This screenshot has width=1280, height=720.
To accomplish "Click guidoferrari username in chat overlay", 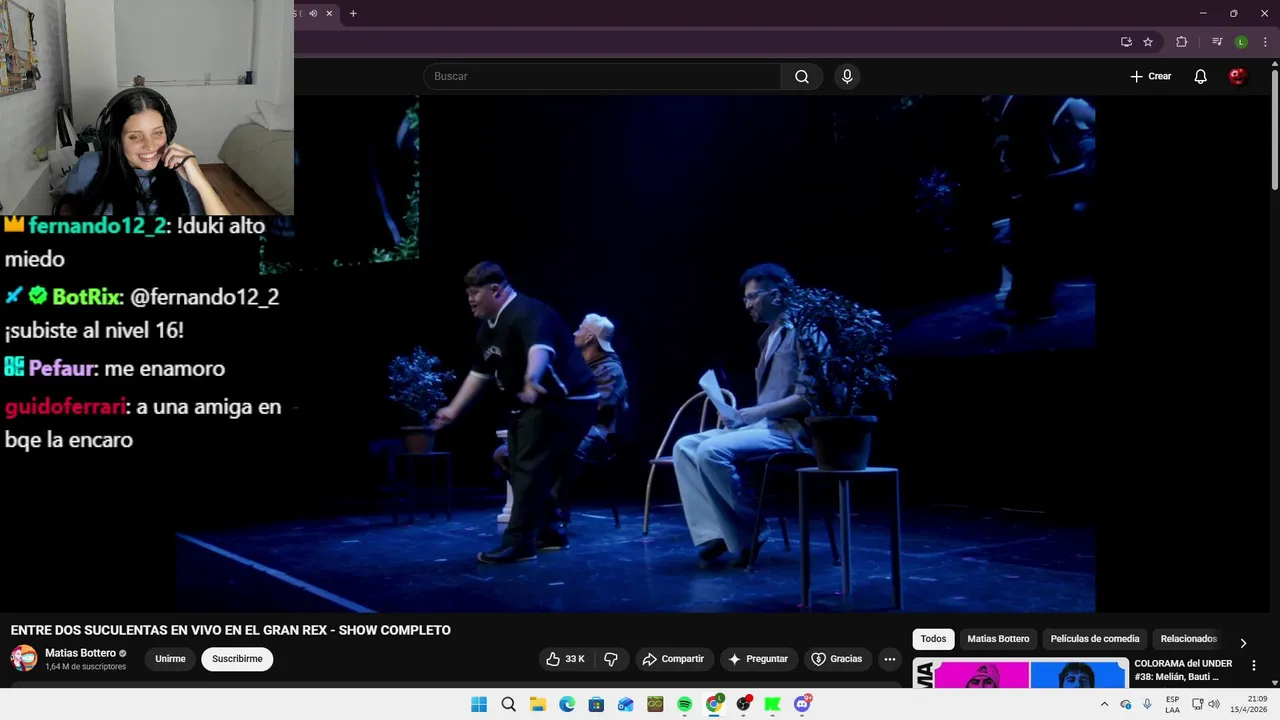I will tap(65, 407).
